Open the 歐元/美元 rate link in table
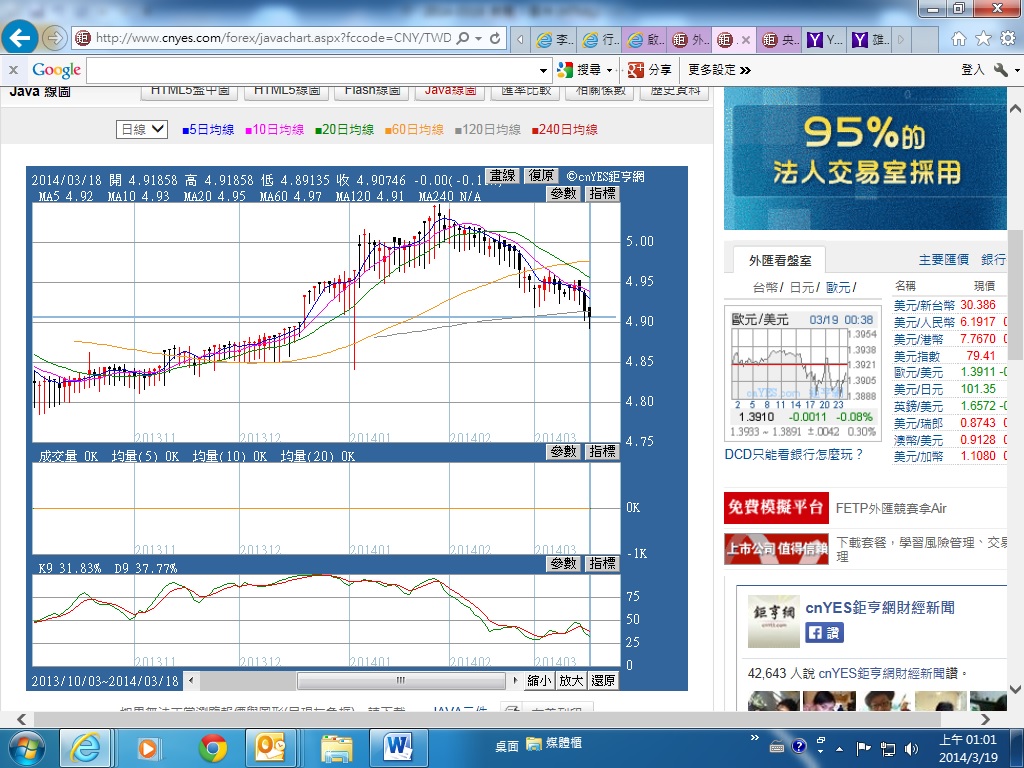The image size is (1024, 768). (918, 372)
